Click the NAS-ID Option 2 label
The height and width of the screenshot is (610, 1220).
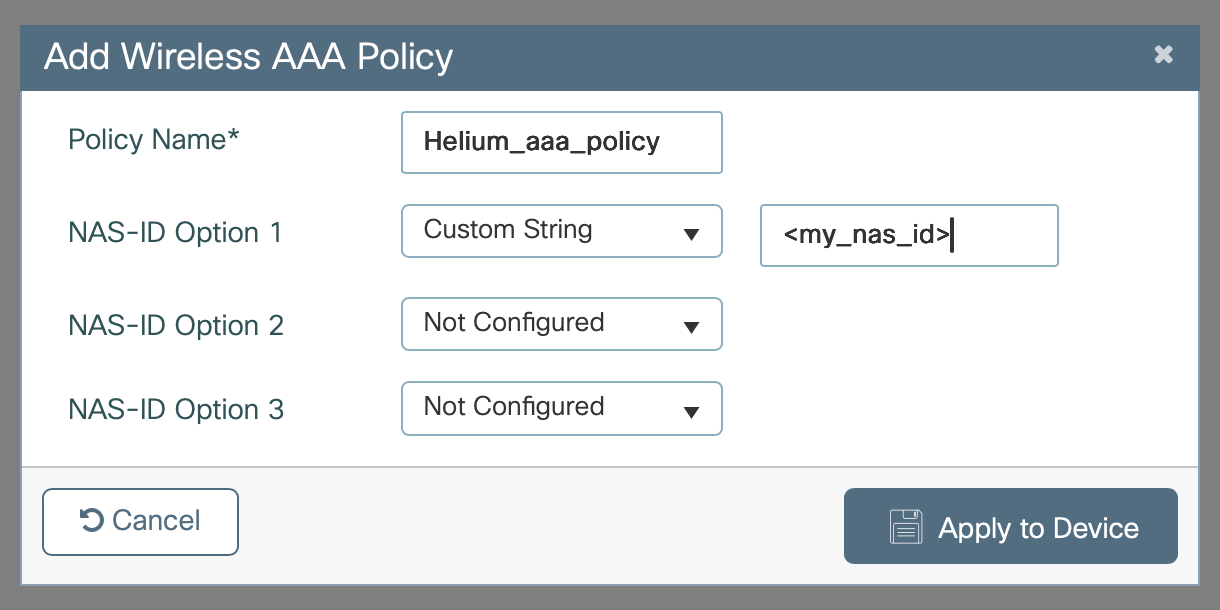pos(175,326)
